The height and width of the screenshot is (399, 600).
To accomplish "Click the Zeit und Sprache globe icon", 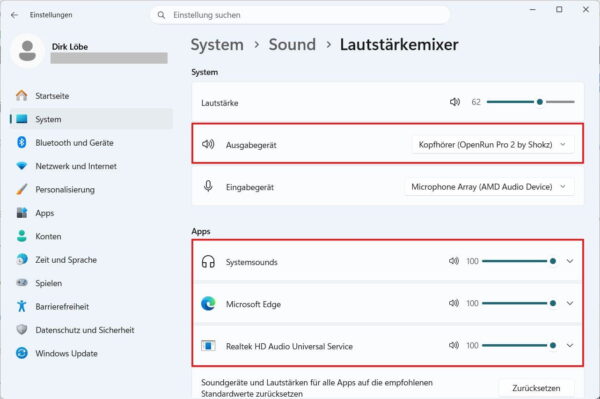I will (x=22, y=259).
